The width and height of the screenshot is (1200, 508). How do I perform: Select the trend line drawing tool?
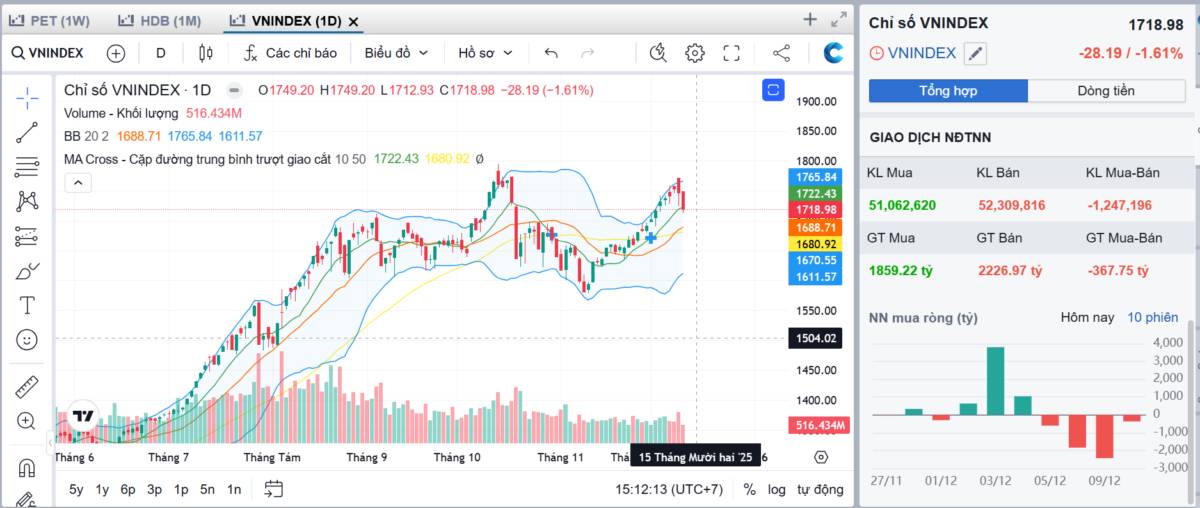tap(27, 132)
